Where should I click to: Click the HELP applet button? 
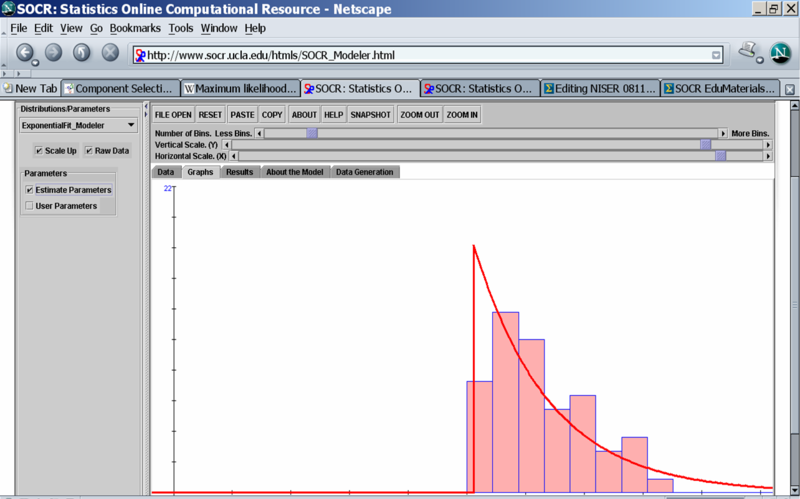point(334,115)
